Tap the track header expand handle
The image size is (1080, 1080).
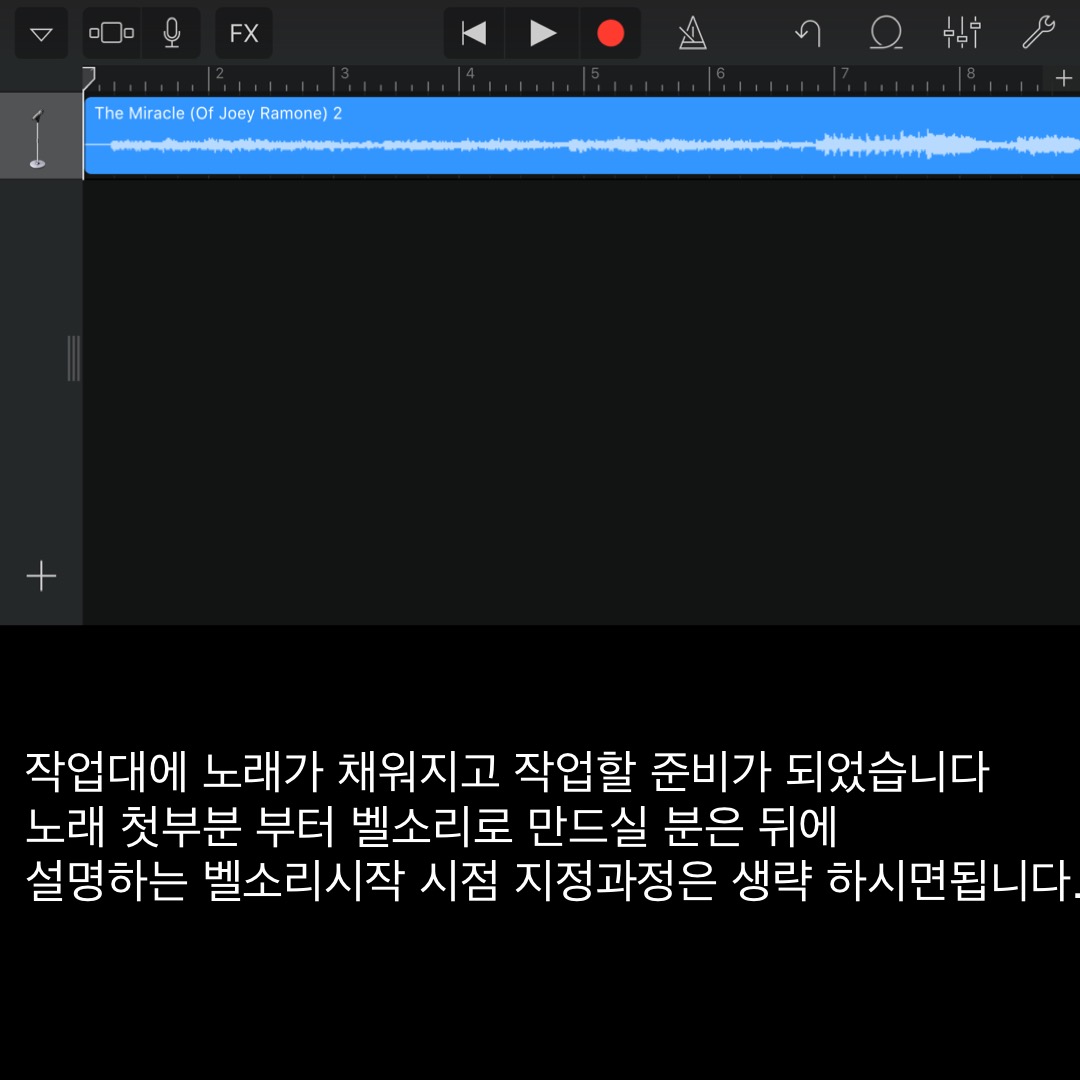[73, 358]
